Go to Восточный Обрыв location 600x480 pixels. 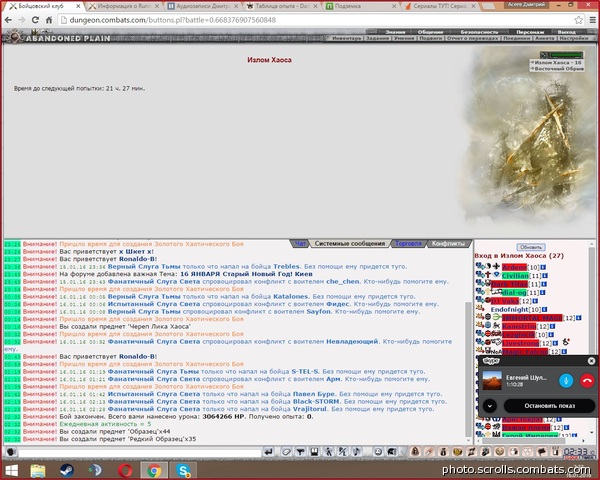(559, 69)
